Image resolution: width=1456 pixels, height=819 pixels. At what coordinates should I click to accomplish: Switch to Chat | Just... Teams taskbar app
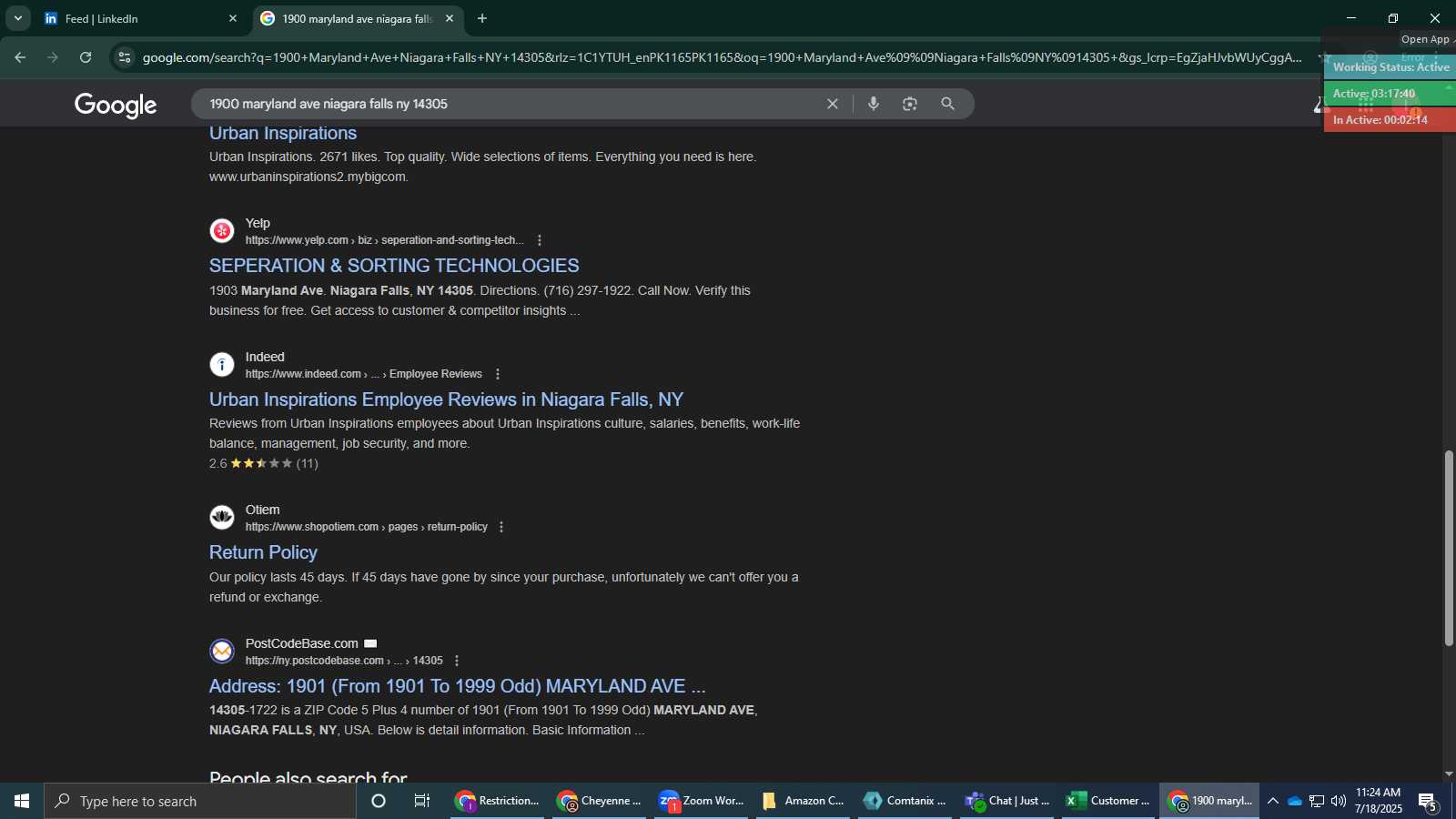[1006, 801]
